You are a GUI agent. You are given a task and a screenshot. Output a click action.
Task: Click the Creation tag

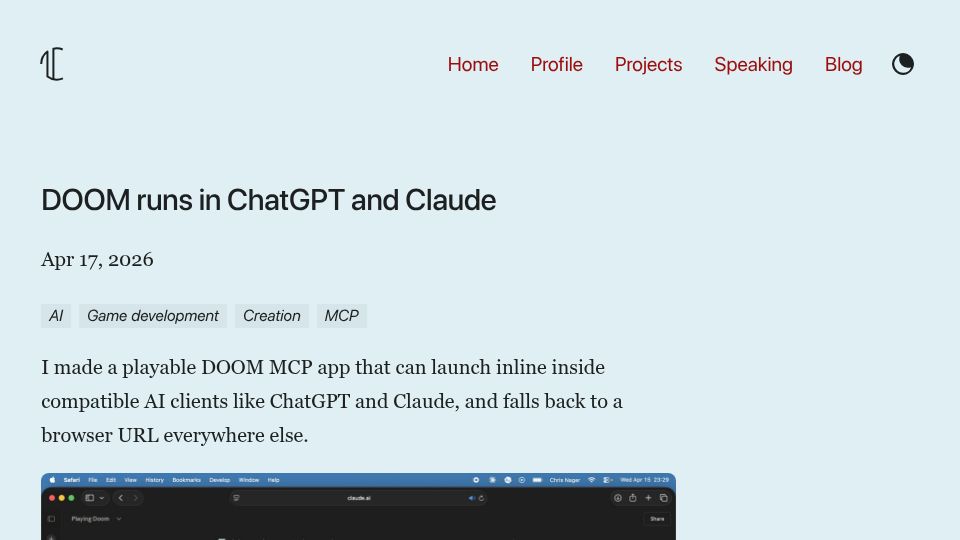(x=272, y=316)
